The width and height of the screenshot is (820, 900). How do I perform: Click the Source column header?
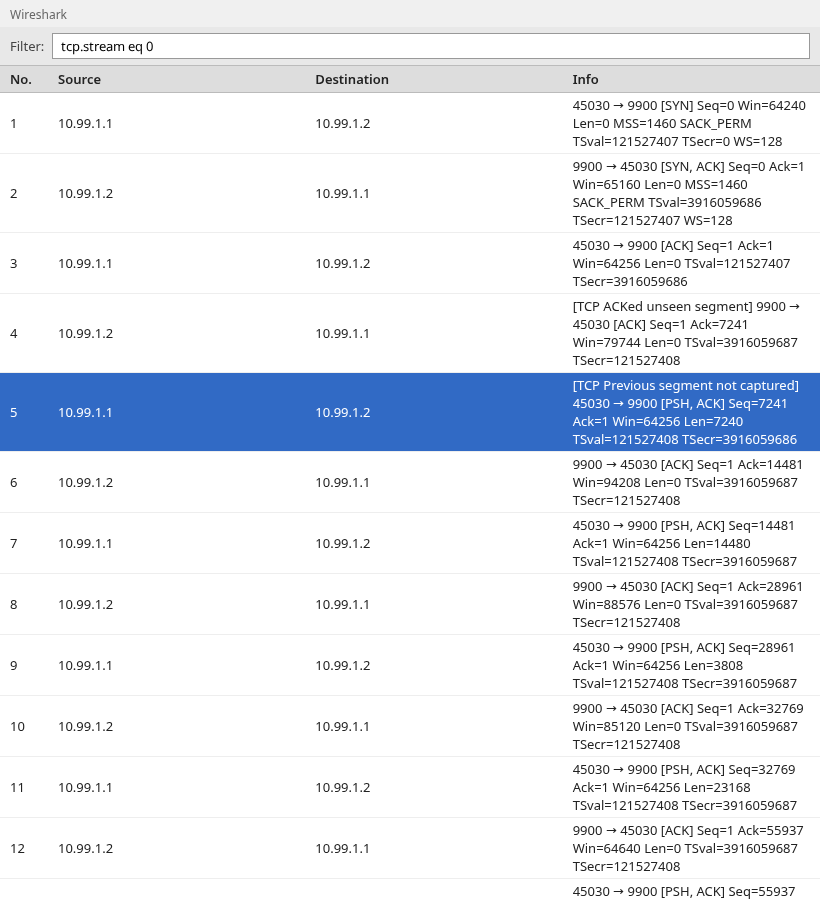click(79, 79)
